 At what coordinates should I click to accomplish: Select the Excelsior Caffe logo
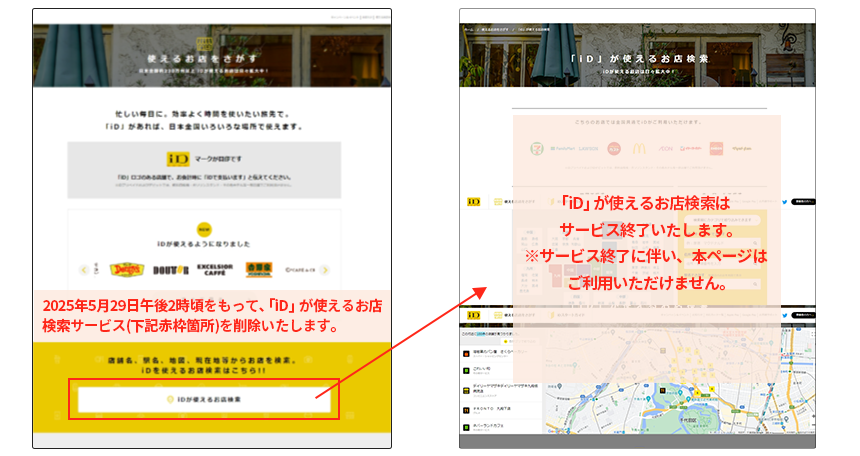pyautogui.click(x=214, y=269)
